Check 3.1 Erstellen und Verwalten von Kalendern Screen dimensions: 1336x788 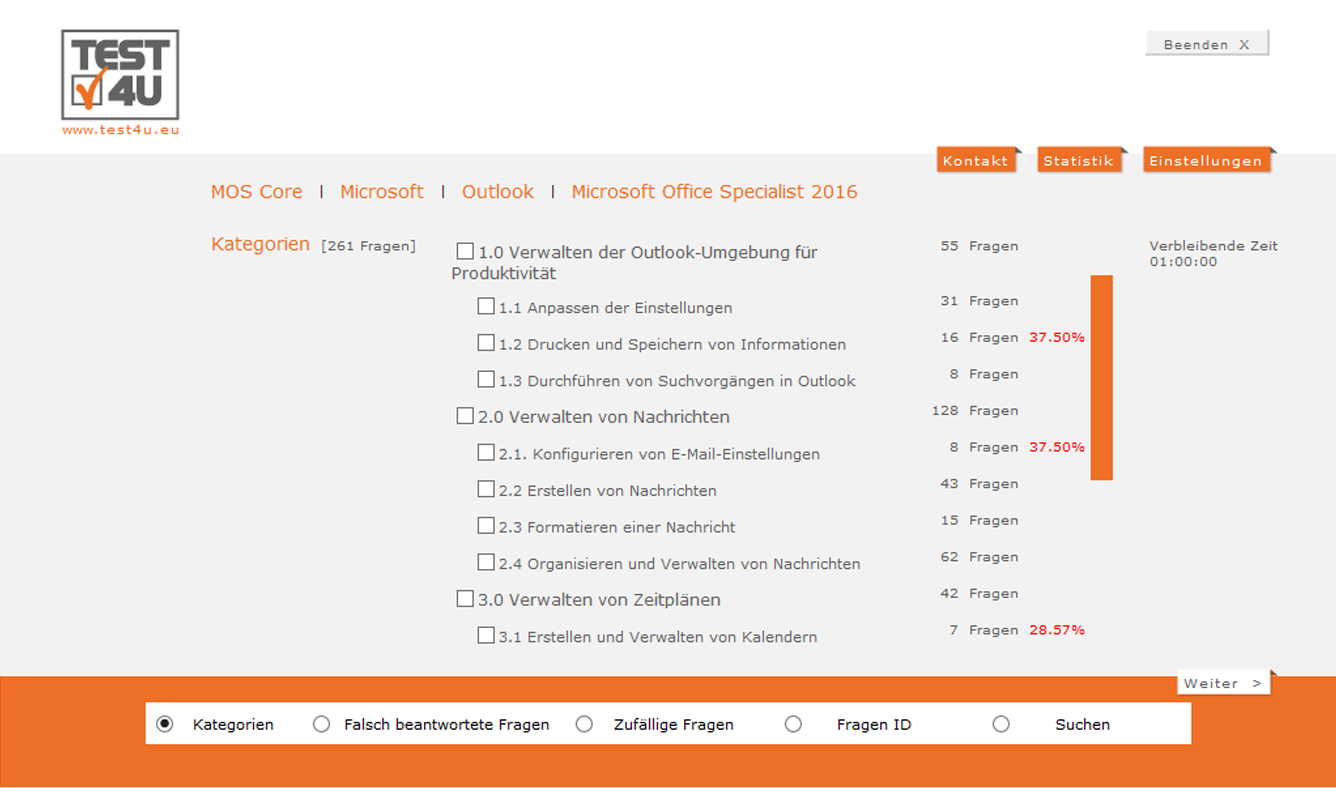click(x=486, y=635)
